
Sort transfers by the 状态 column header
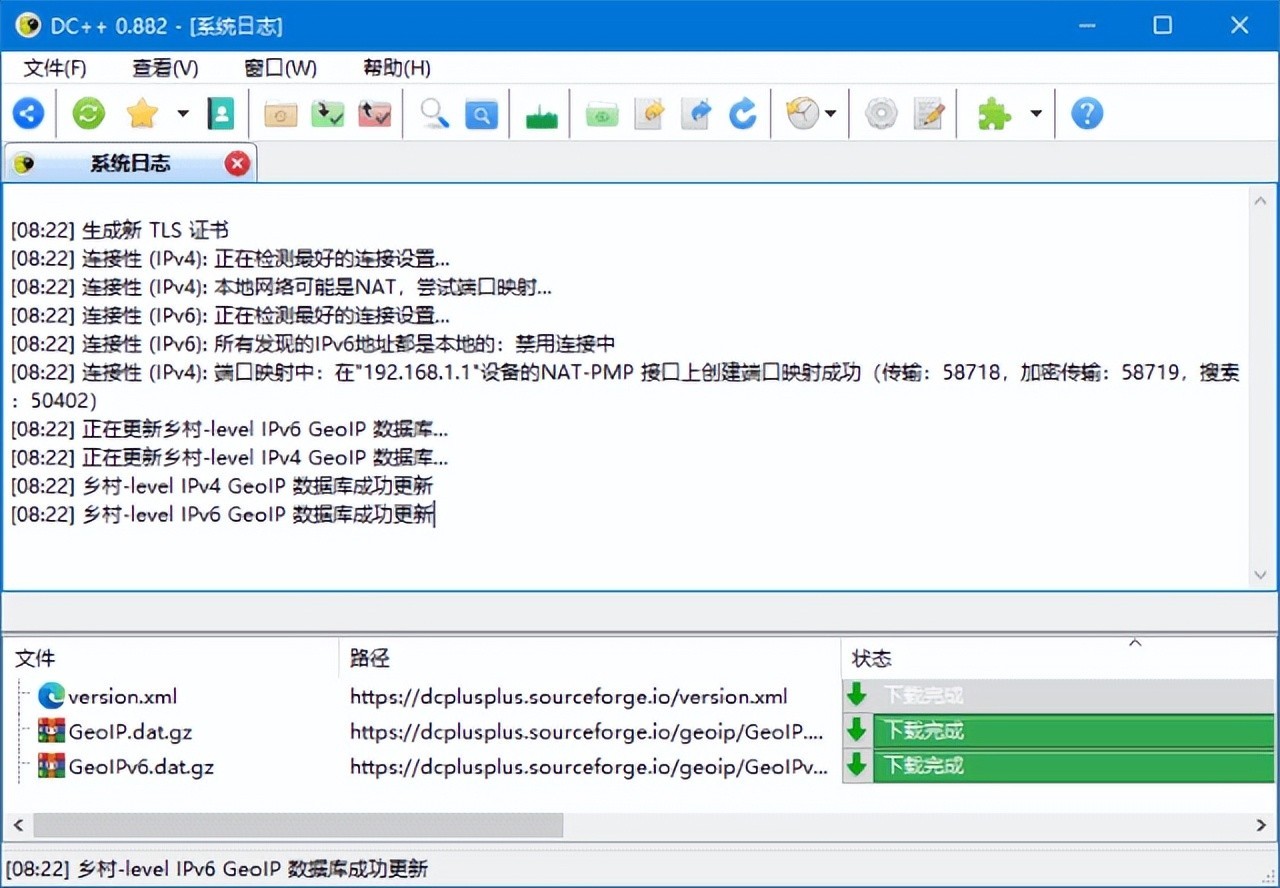[x=1059, y=658]
